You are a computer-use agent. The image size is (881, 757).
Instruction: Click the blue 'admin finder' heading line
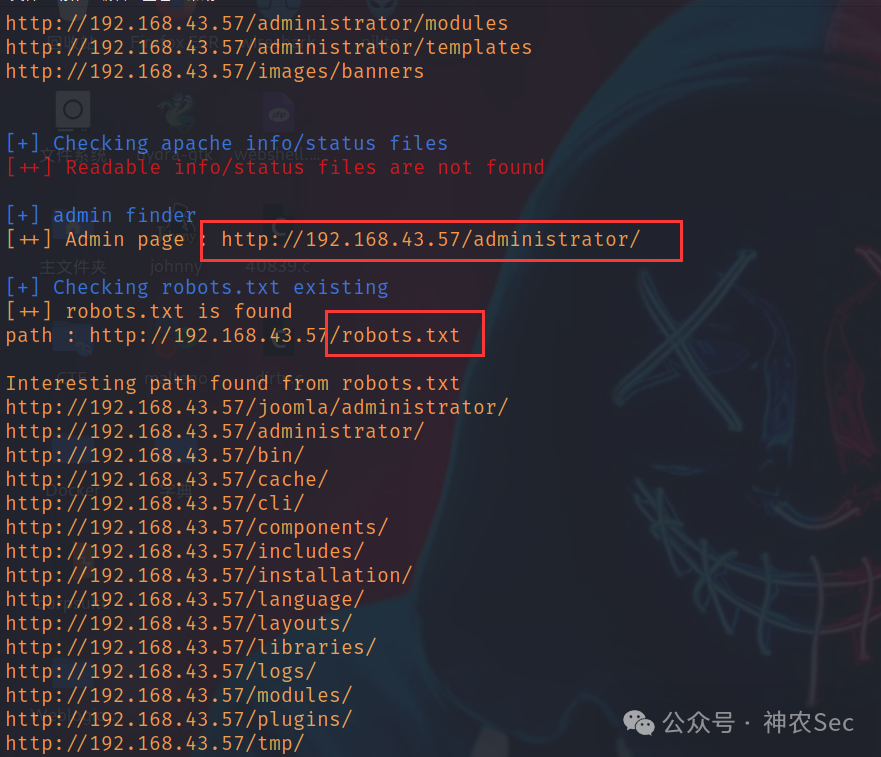coord(101,216)
